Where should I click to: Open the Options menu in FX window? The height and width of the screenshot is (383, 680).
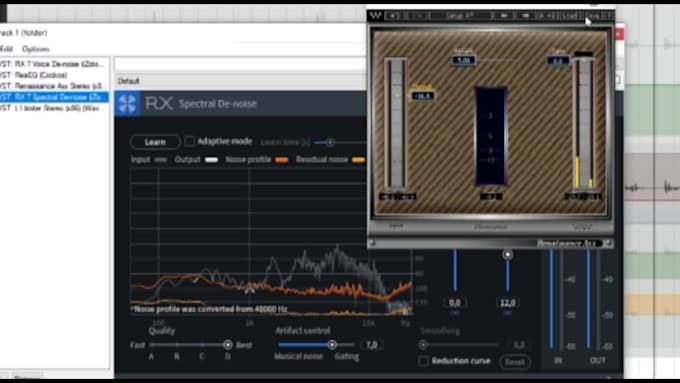tap(36, 49)
